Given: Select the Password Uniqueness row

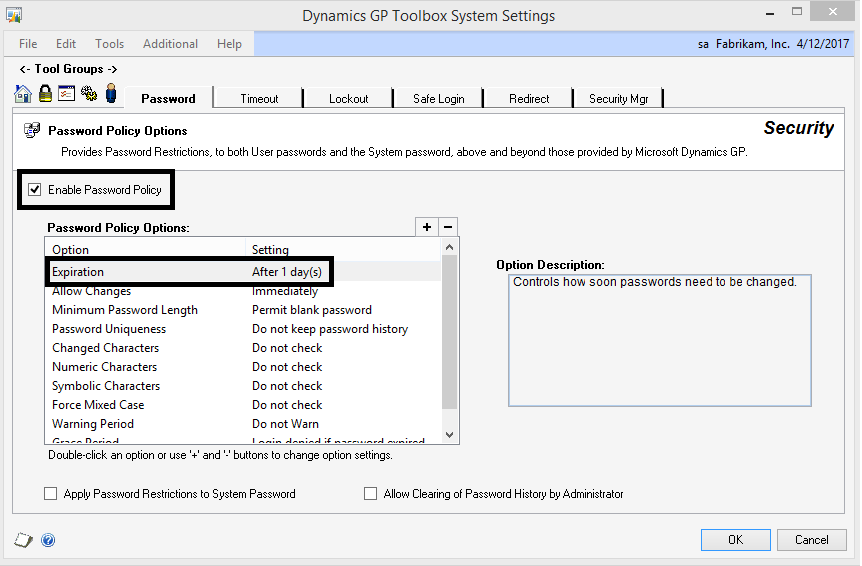Looking at the screenshot, I should pos(243,329).
